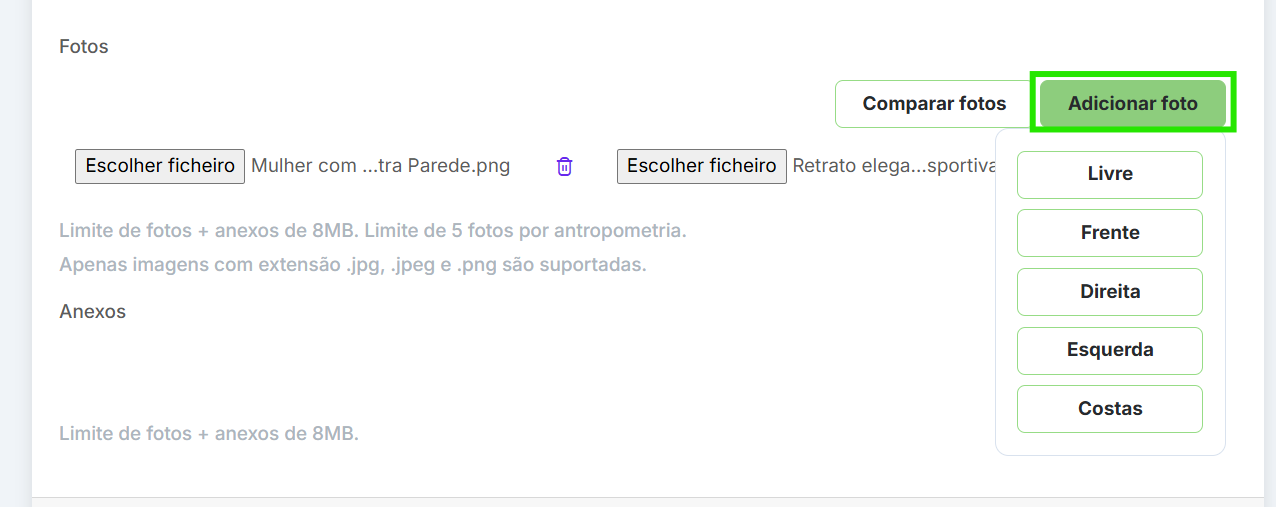Image resolution: width=1276 pixels, height=507 pixels.
Task: Choose Costas from the dropdown list
Action: [1109, 409]
